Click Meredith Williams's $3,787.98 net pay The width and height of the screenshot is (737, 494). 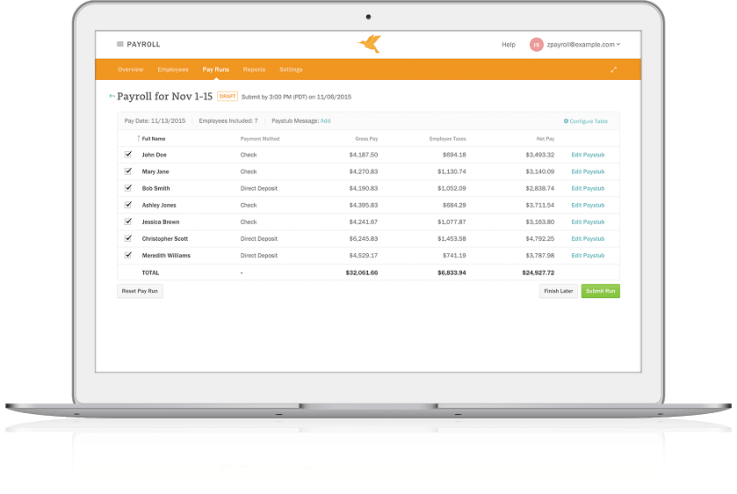pos(540,256)
